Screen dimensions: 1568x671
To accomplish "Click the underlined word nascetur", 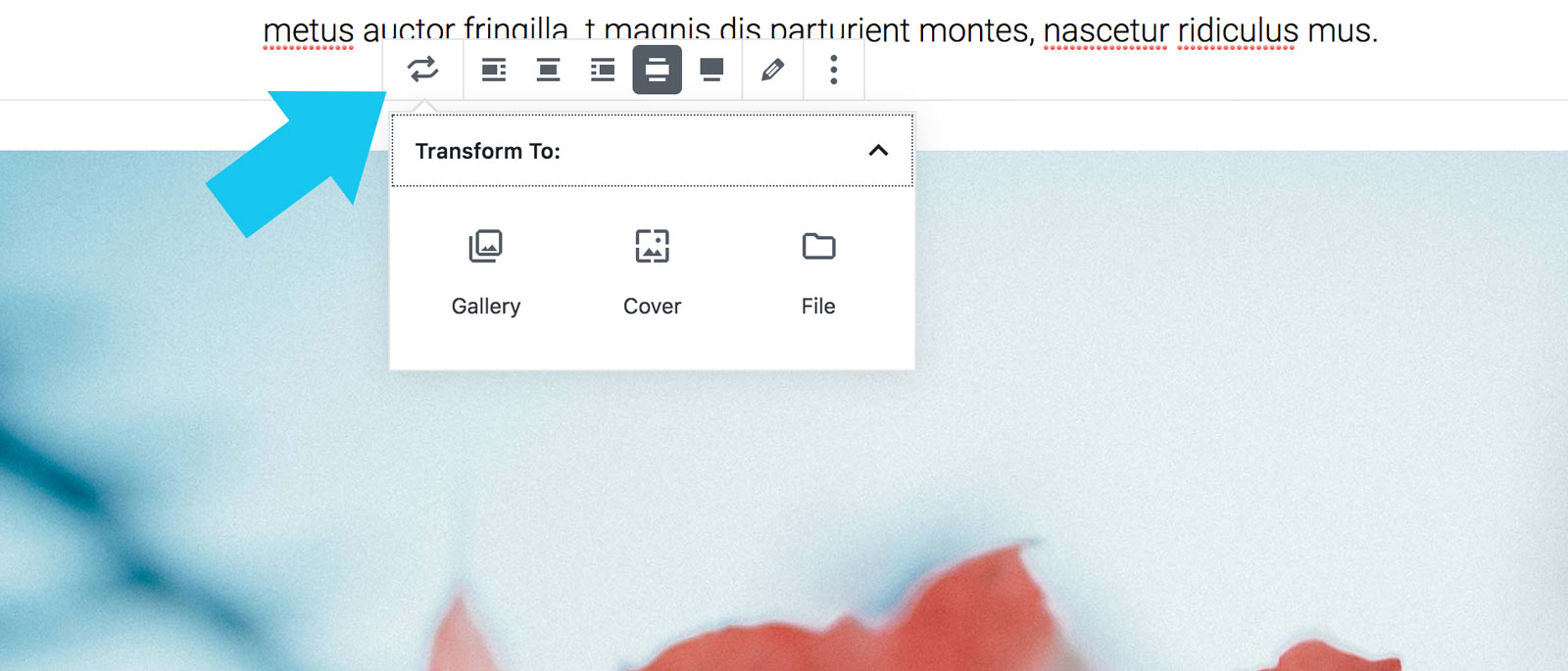I will (1106, 30).
